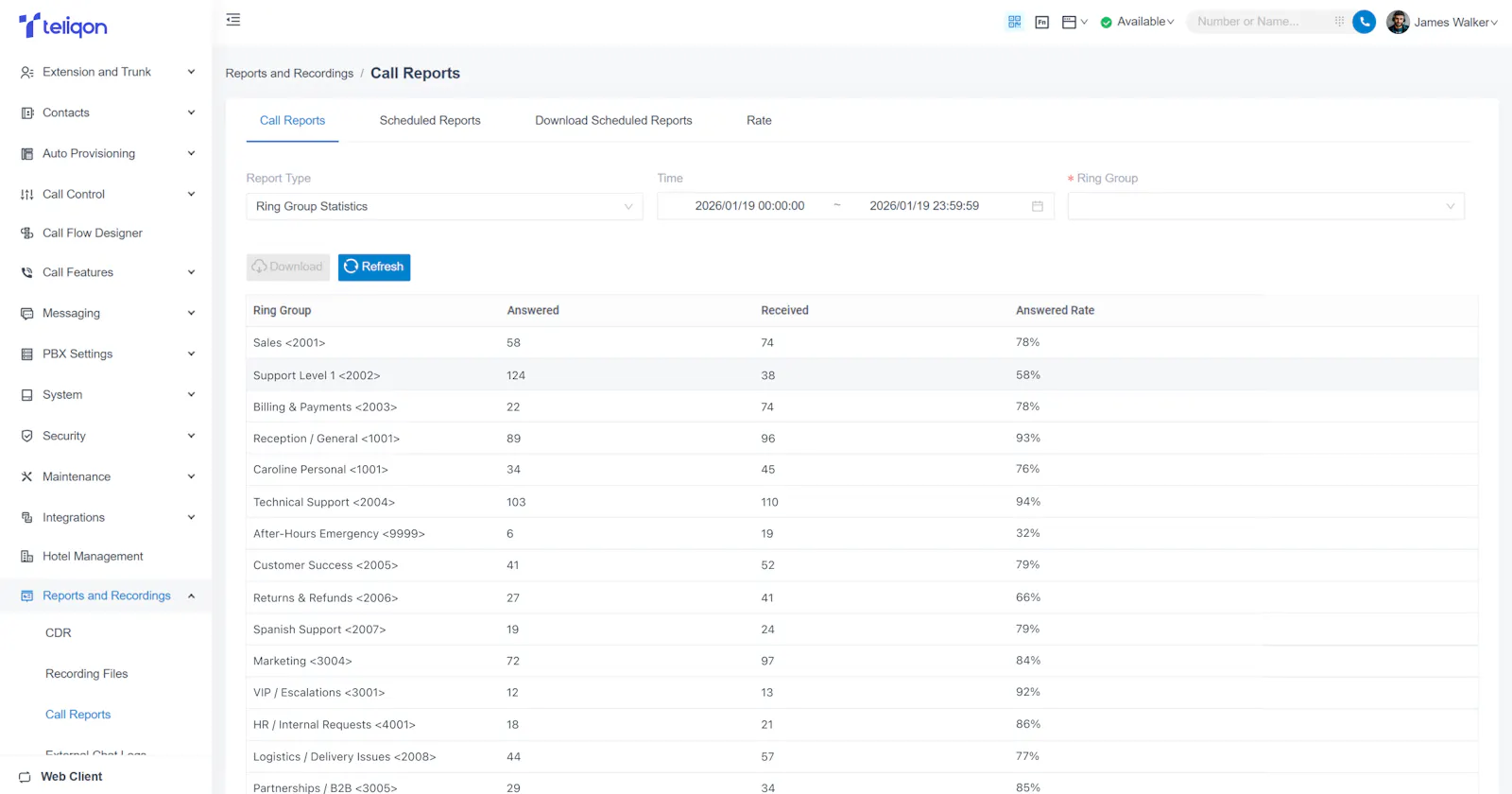This screenshot has width=1512, height=794.
Task: Open the James Walker account menu
Action: [1442, 22]
